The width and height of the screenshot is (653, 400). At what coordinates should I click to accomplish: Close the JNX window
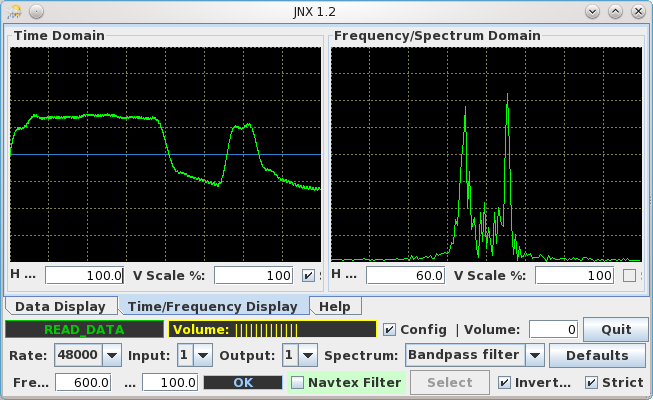[x=637, y=10]
